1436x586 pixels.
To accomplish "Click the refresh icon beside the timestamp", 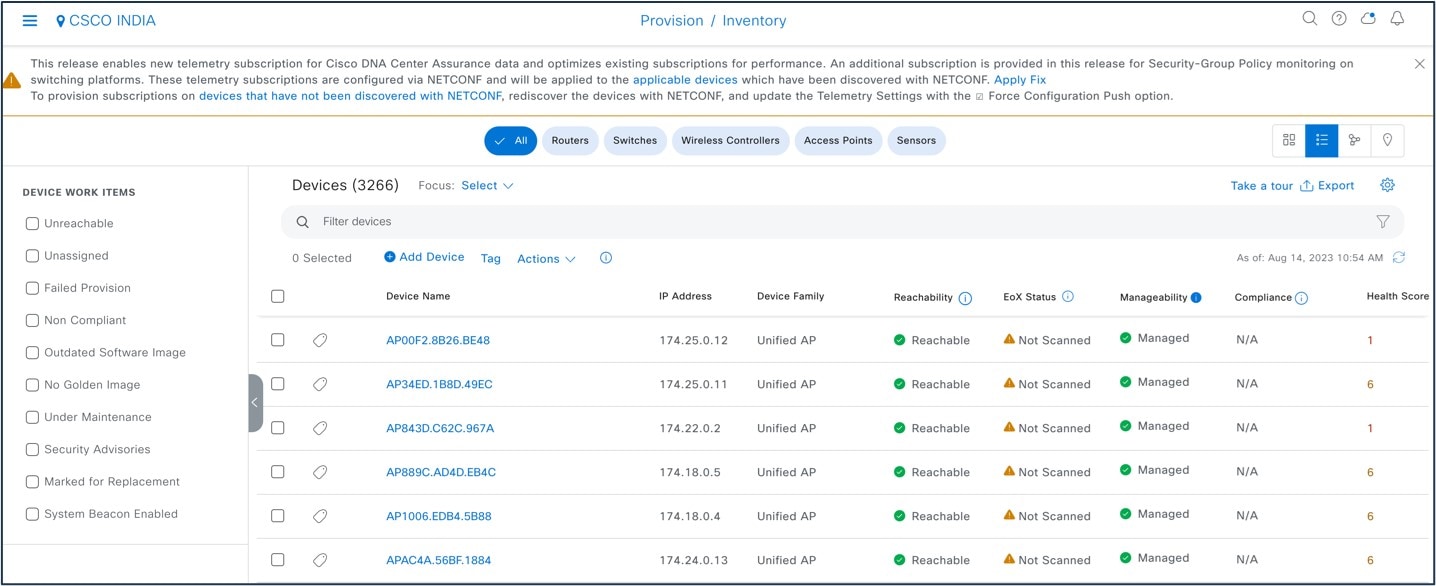I will click(x=1398, y=257).
